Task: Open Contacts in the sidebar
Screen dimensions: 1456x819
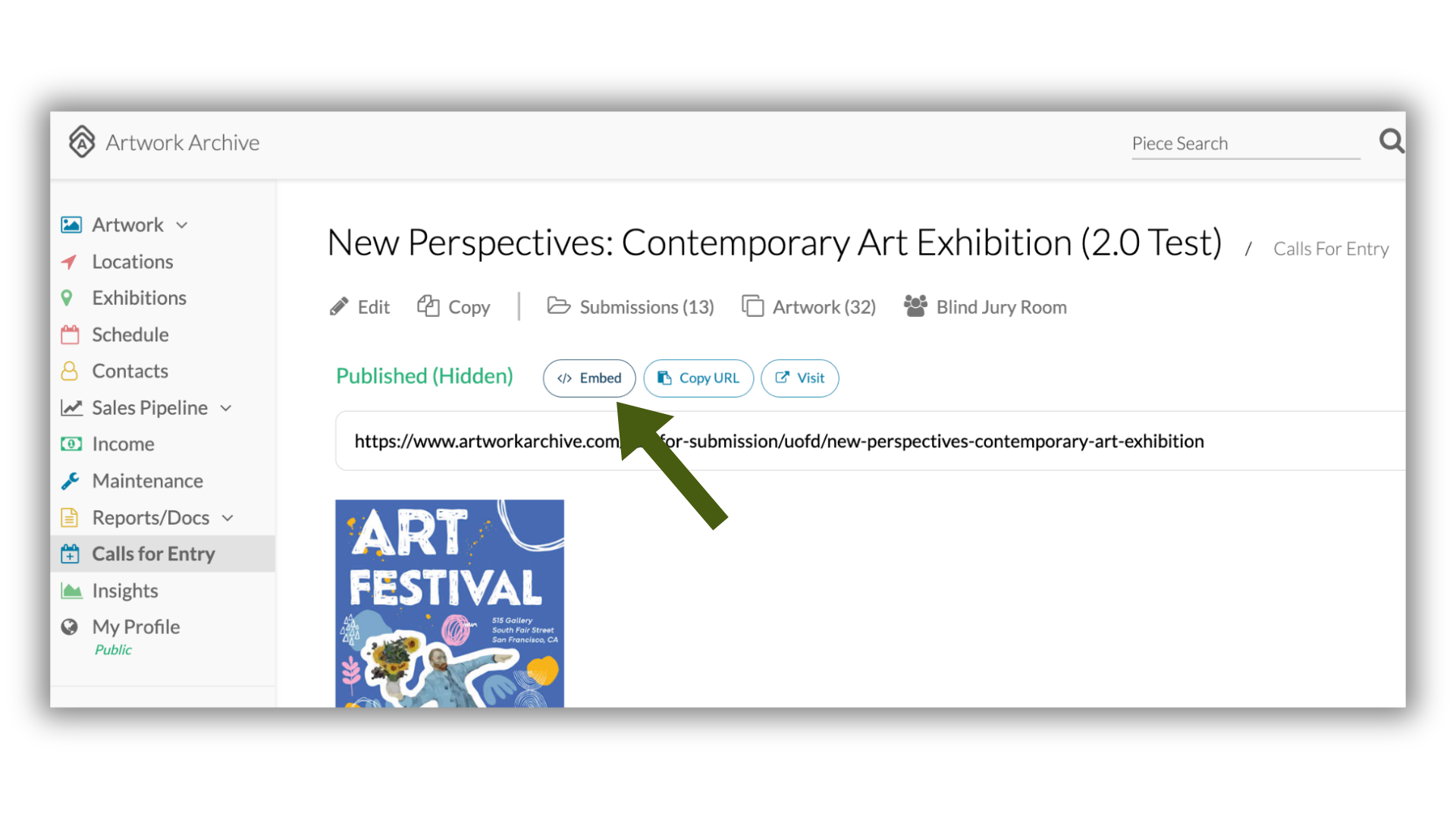Action: coord(130,371)
